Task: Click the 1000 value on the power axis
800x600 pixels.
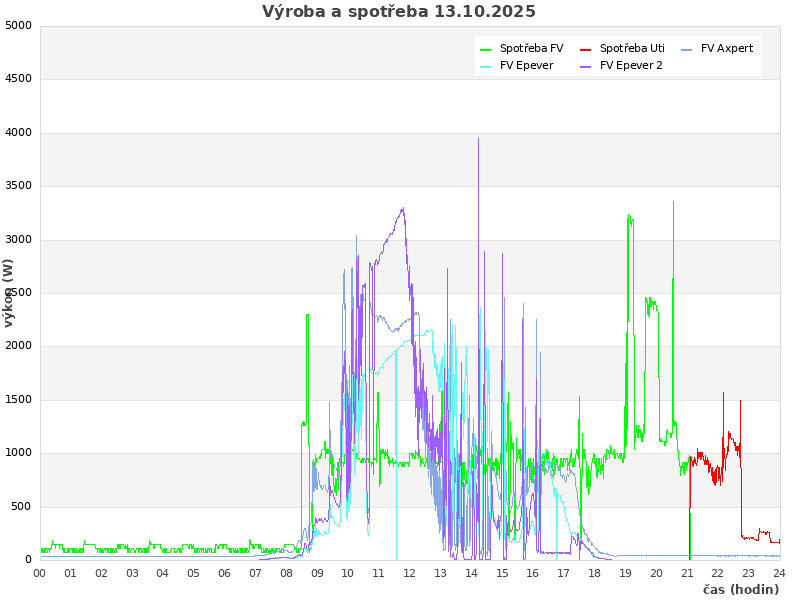Action: pos(18,453)
